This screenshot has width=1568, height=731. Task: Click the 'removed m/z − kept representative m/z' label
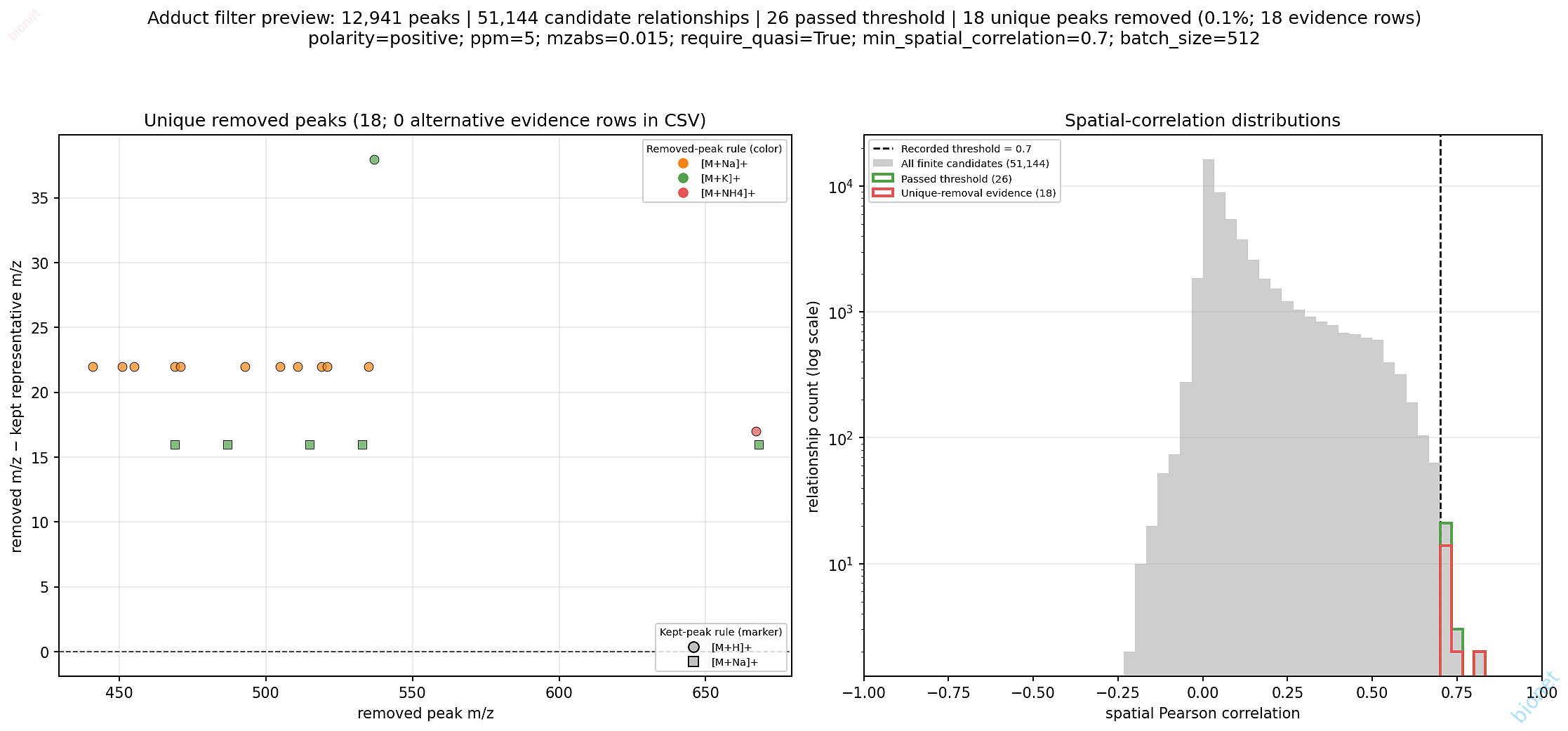(x=17, y=407)
